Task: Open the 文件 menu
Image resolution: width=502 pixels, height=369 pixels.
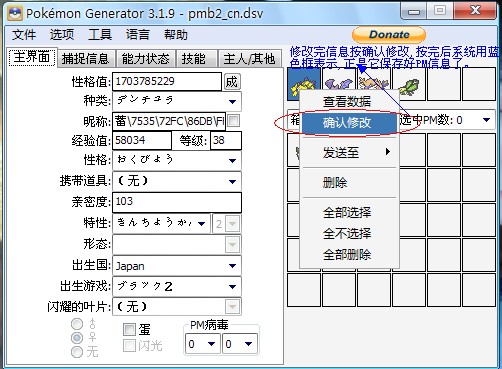Action: (24, 35)
